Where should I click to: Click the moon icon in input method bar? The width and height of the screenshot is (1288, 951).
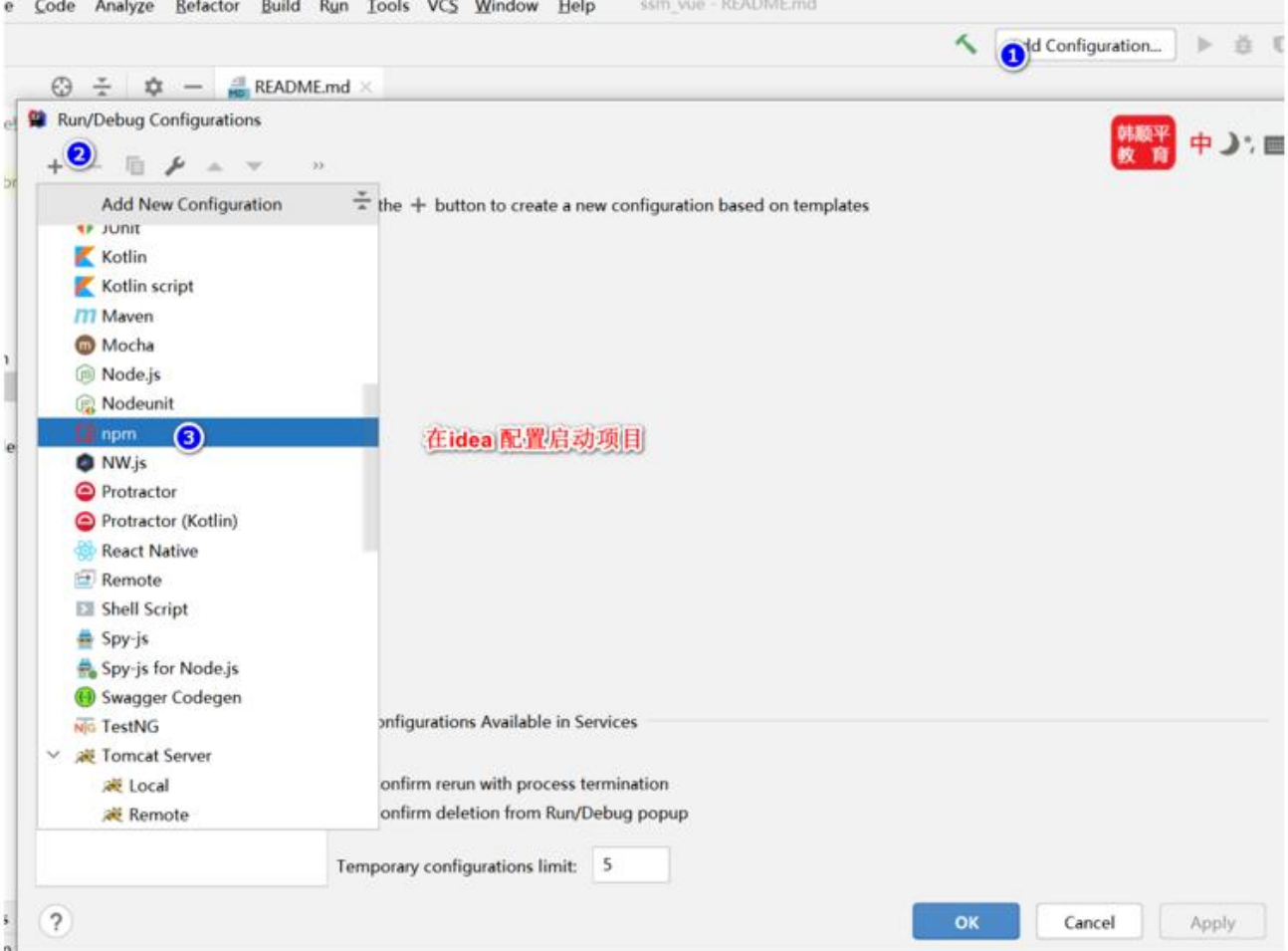1230,143
